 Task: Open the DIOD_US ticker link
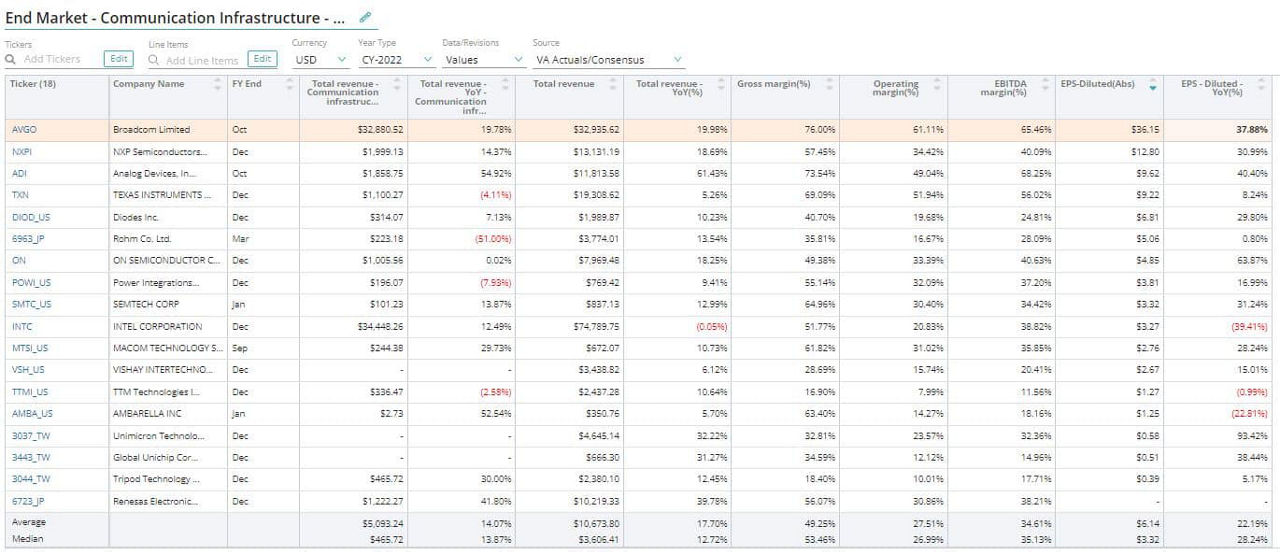click(x=30, y=217)
